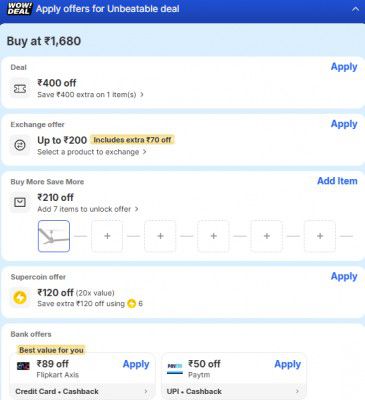Click the exchange offer swap icon

point(20,145)
